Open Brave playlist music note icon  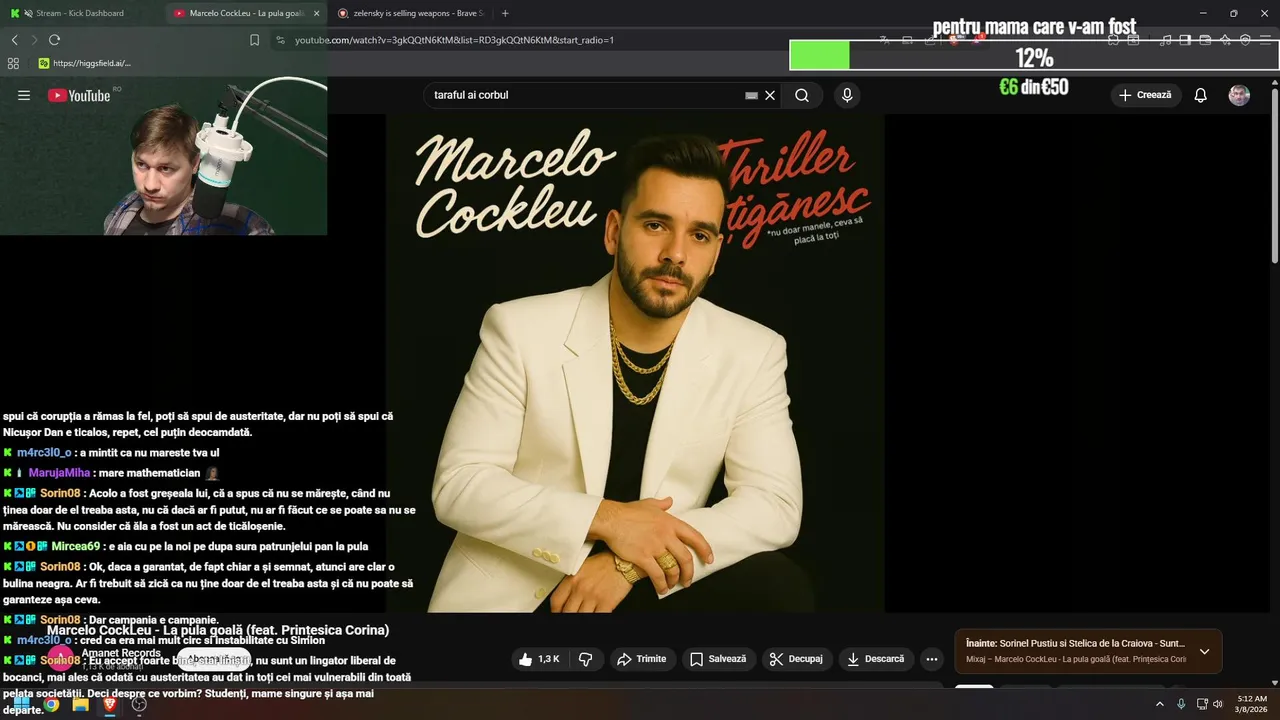click(x=1165, y=40)
